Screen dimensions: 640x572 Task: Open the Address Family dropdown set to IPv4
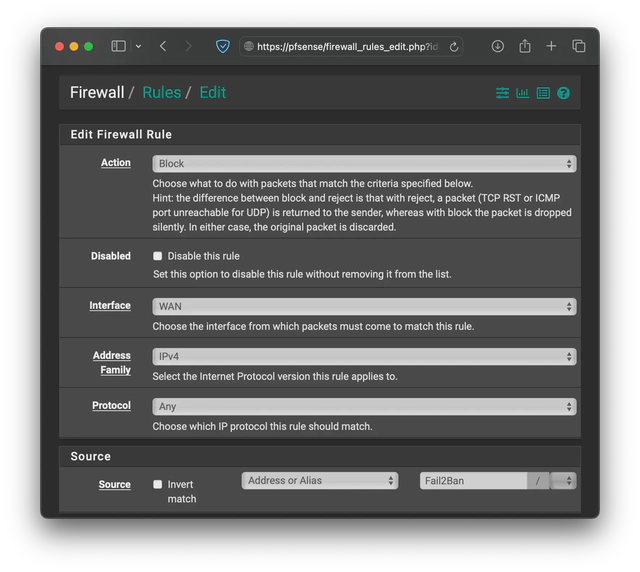coord(364,356)
